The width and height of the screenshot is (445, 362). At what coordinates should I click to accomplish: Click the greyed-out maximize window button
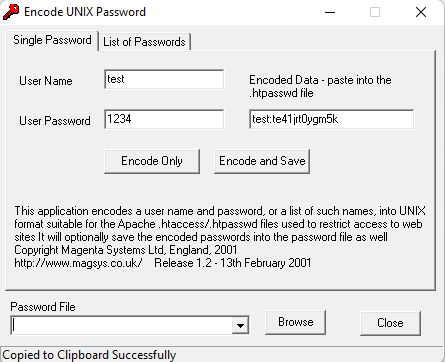(x=375, y=12)
